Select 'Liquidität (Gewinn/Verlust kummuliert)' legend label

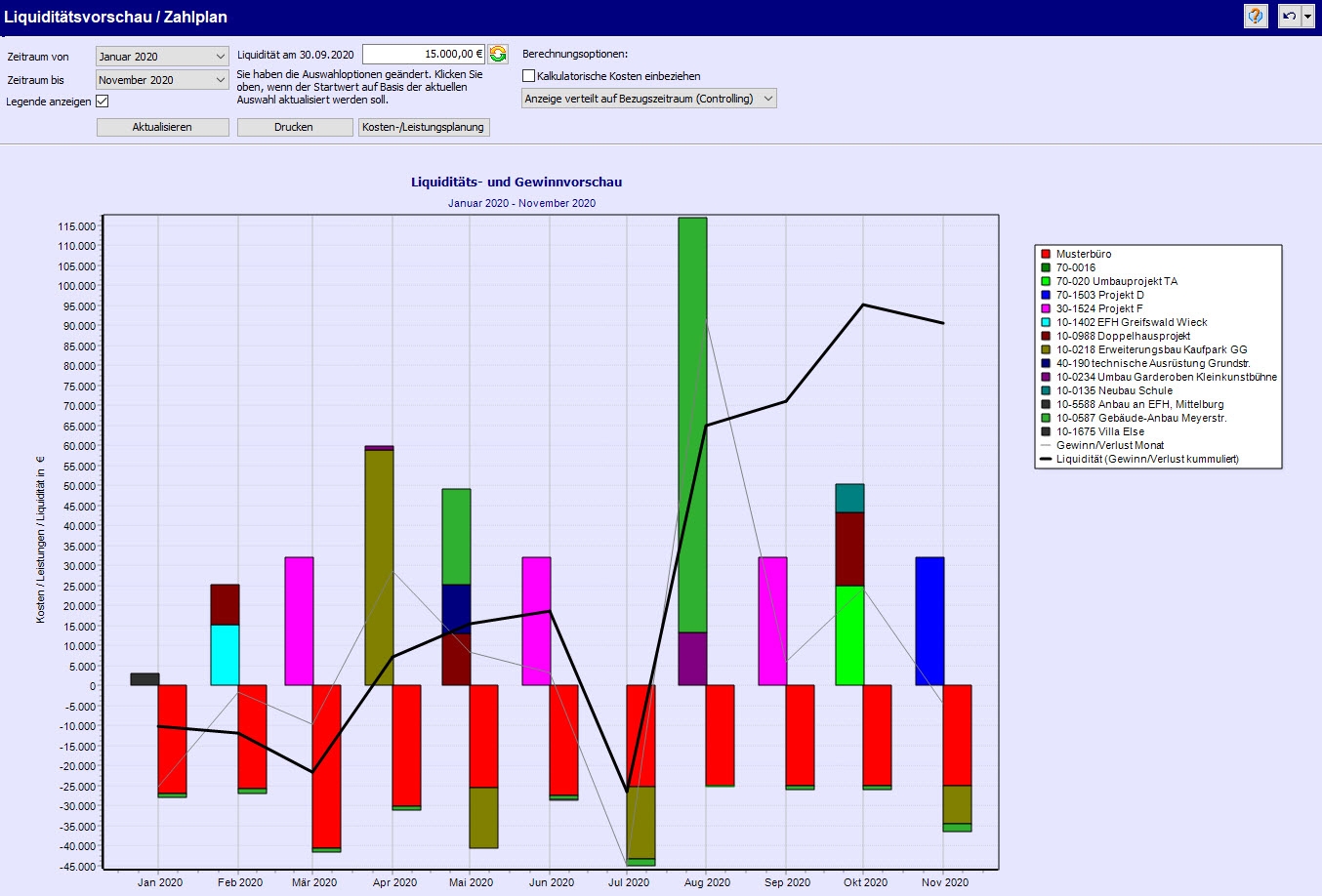[1147, 459]
